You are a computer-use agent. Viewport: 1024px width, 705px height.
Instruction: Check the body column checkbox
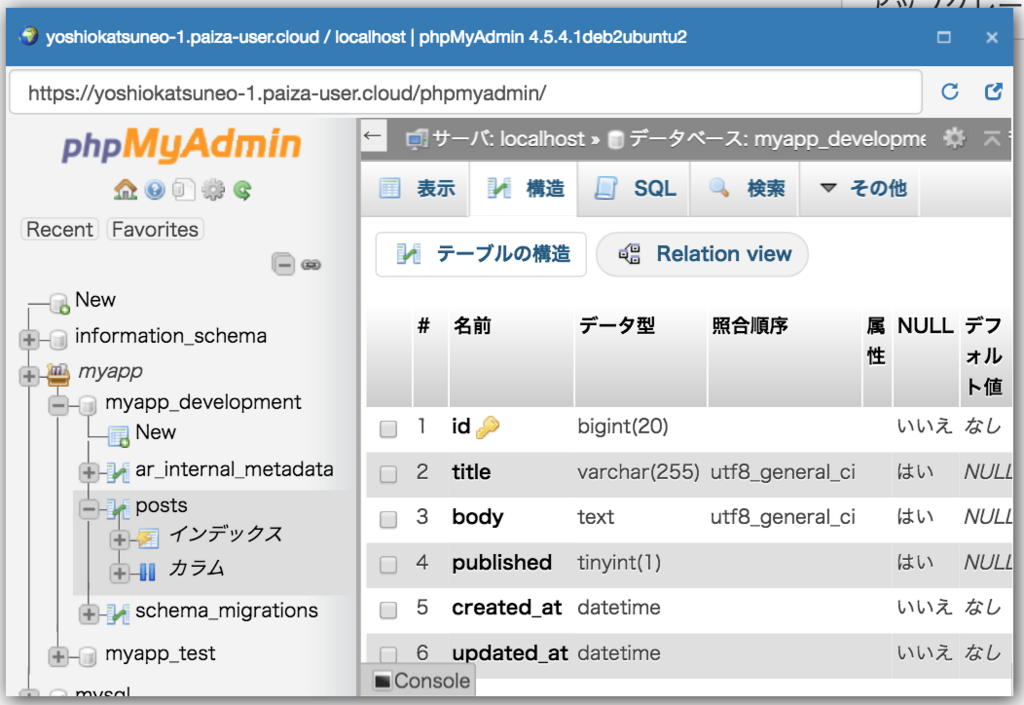388,519
